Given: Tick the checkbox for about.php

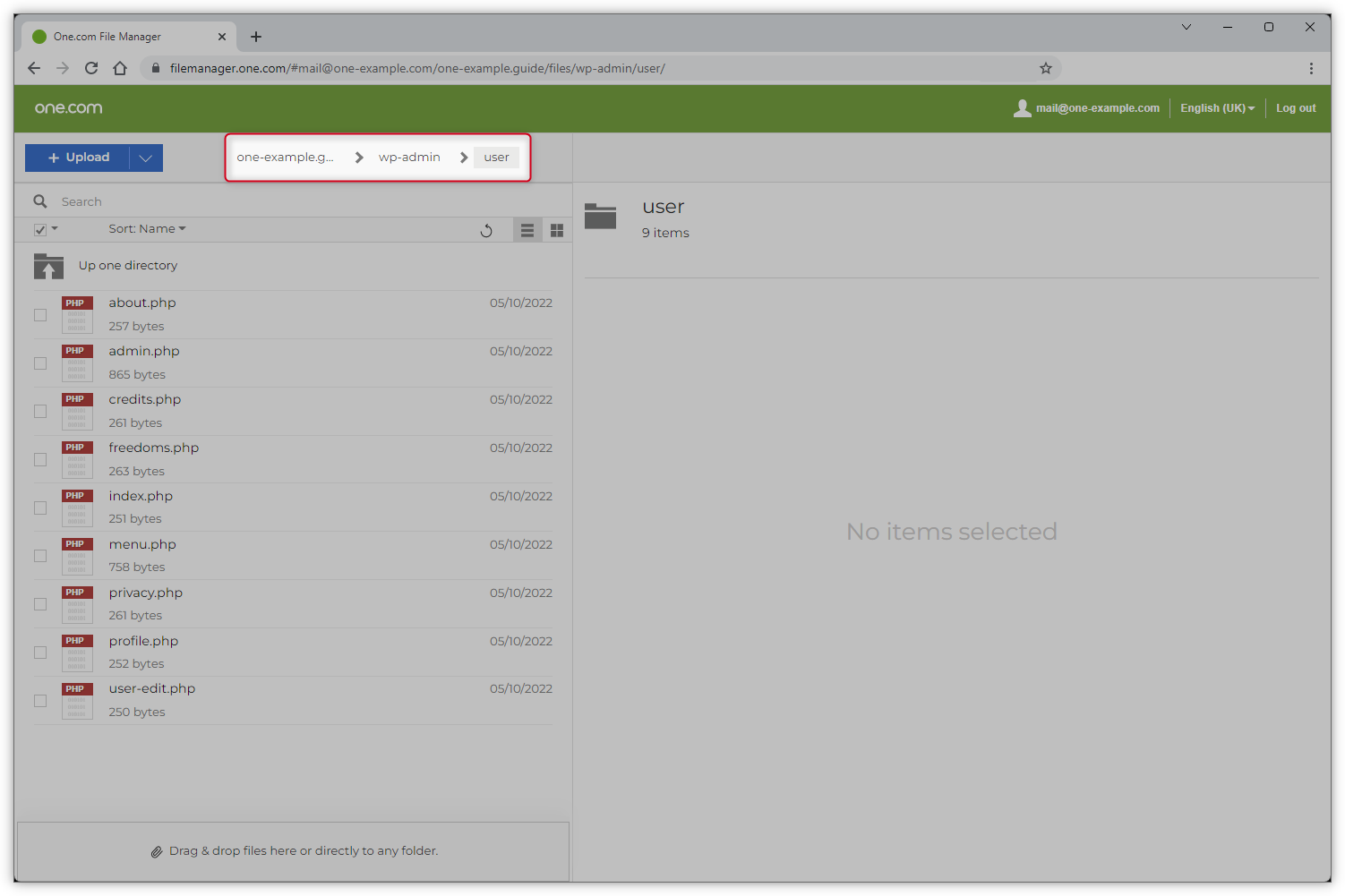Looking at the screenshot, I should [40, 315].
